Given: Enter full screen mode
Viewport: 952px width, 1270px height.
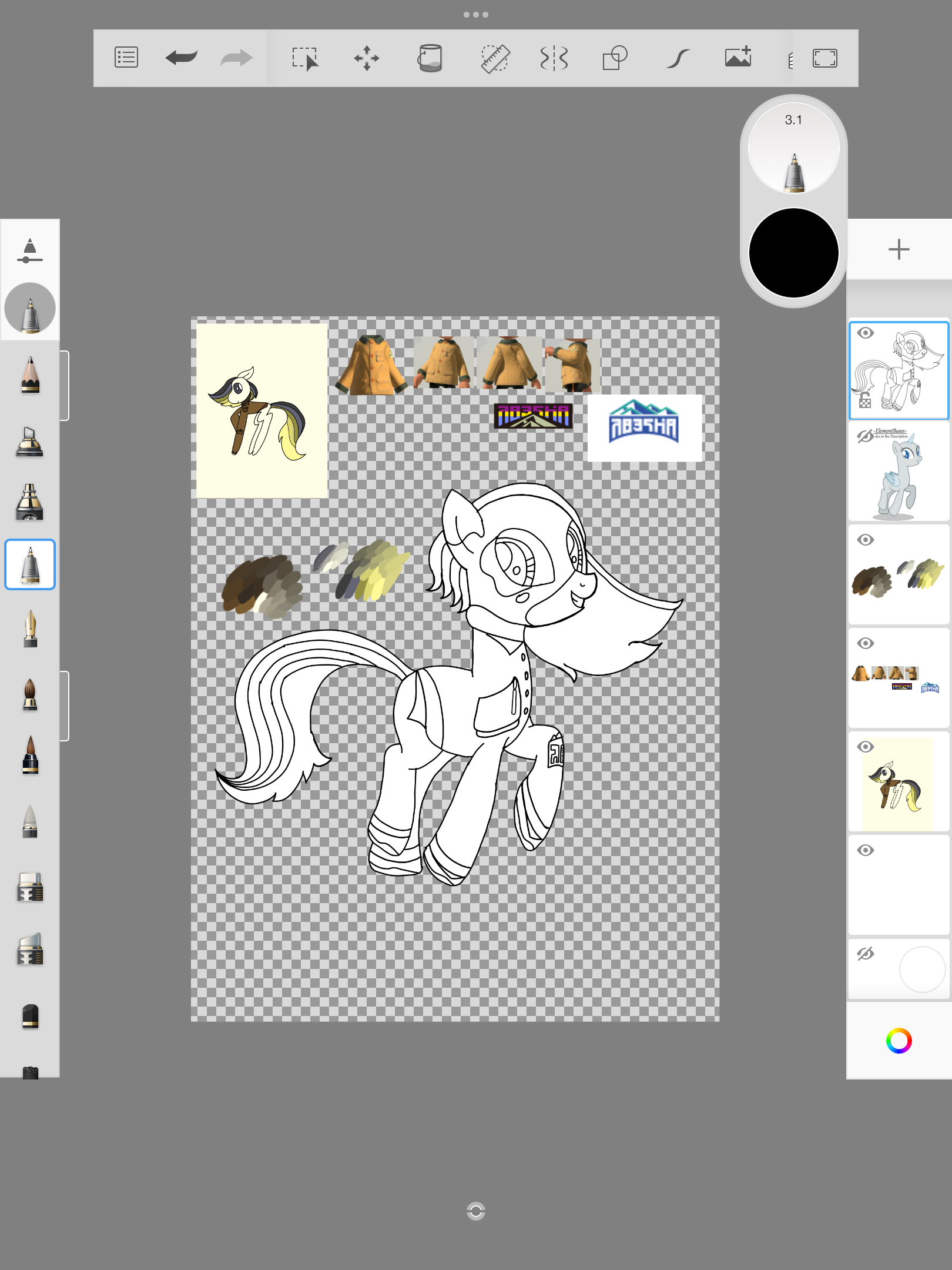Looking at the screenshot, I should click(825, 58).
